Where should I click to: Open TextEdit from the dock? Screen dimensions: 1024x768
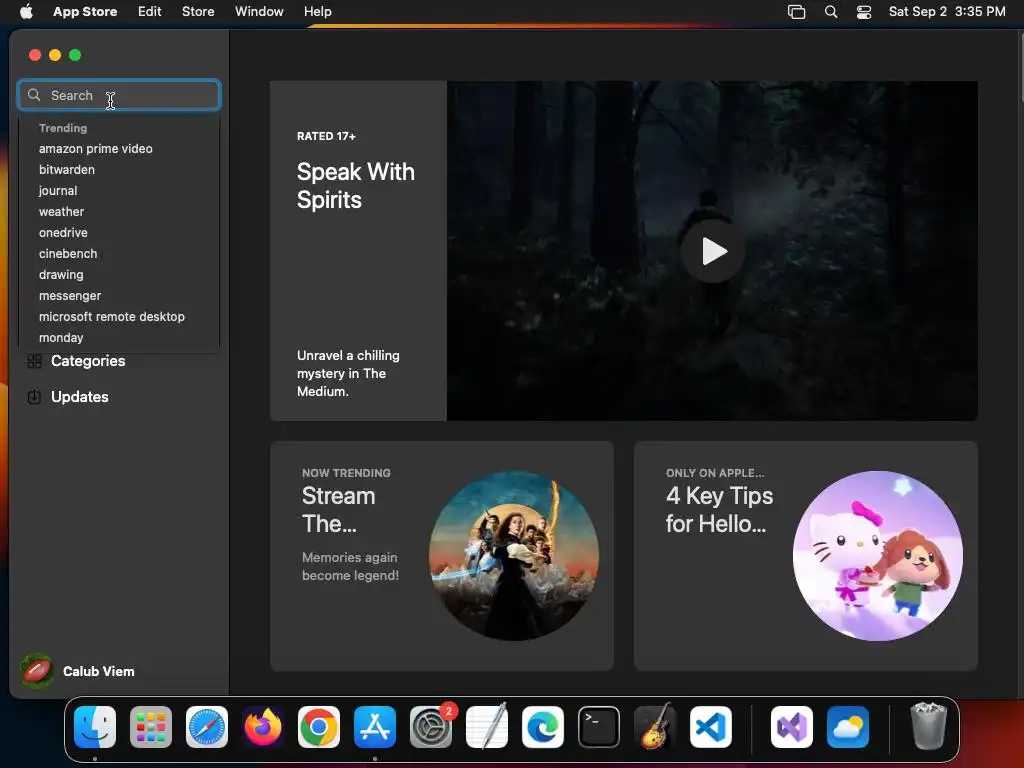coord(487,726)
